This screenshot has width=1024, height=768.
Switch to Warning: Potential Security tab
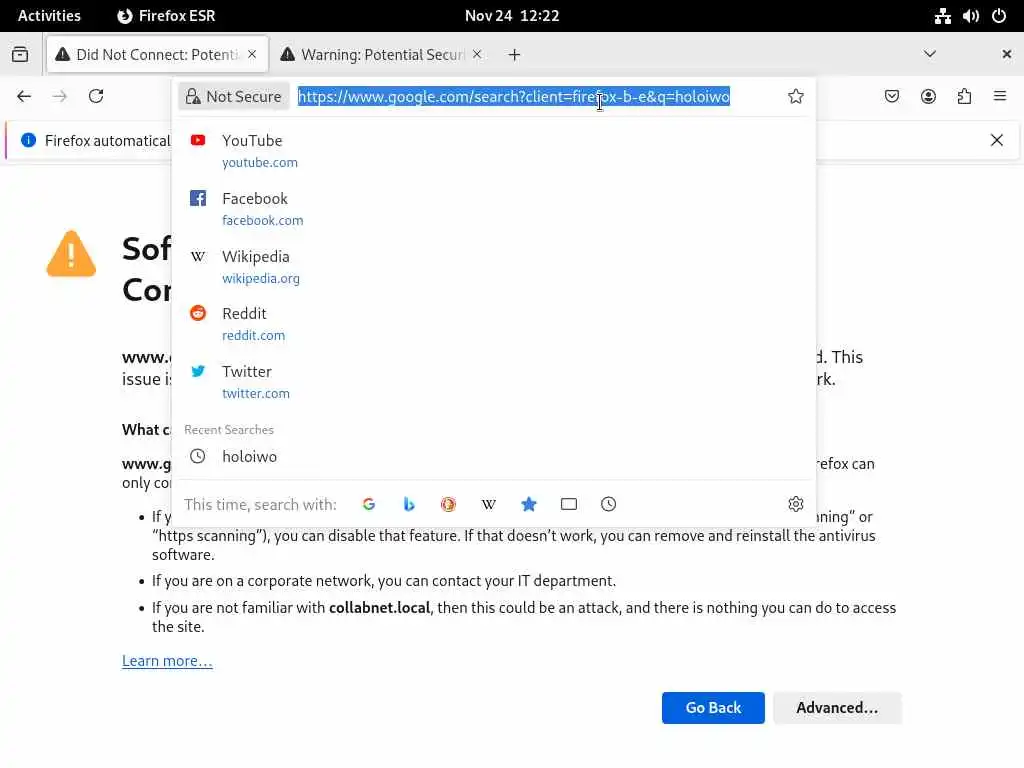click(381, 54)
